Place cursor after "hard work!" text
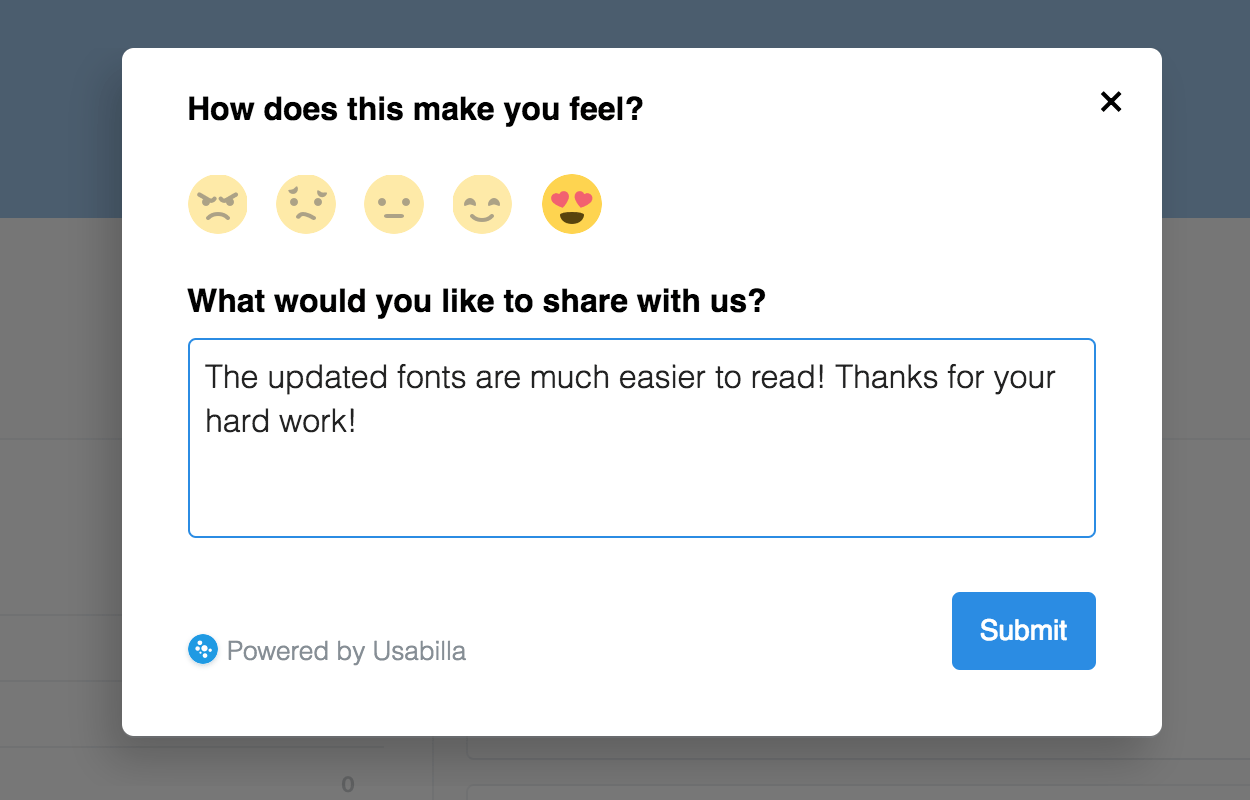This screenshot has height=800, width=1250. coord(358,422)
